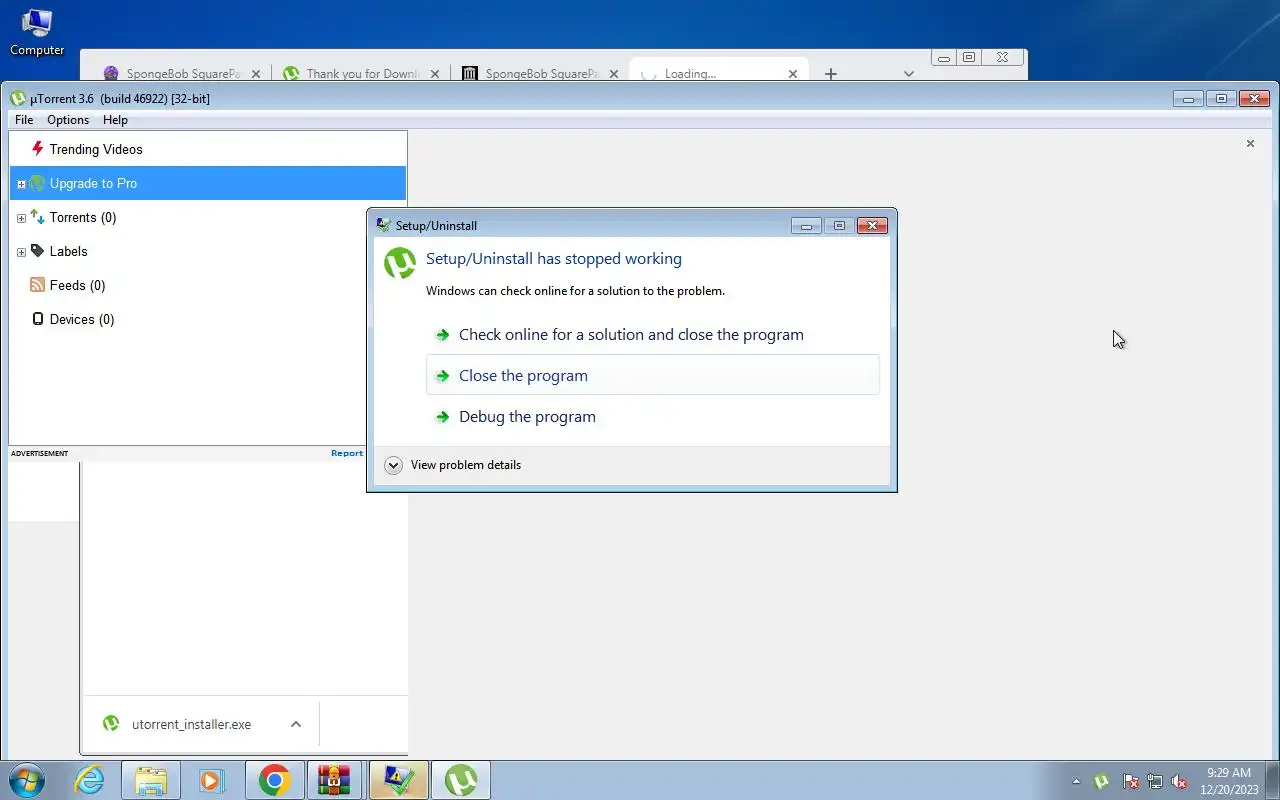Open WinRAR on the taskbar
The height and width of the screenshot is (800, 1280).
[x=335, y=780]
